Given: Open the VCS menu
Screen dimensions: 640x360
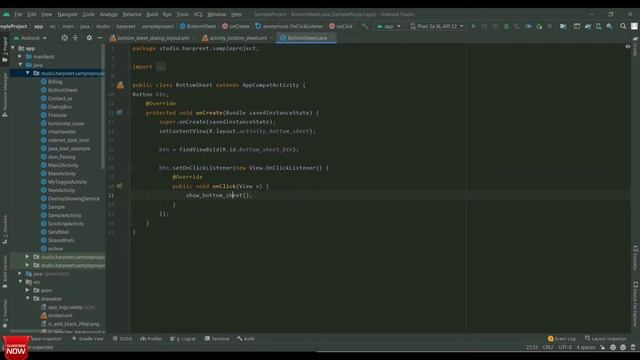Looking at the screenshot, I should [198, 14].
